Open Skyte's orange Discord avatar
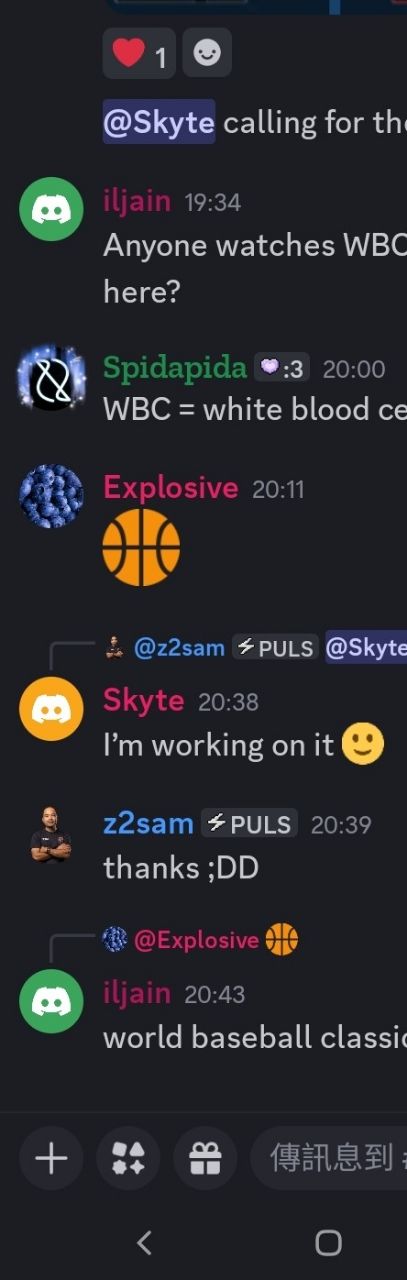The height and width of the screenshot is (1280, 407). pyautogui.click(x=52, y=708)
